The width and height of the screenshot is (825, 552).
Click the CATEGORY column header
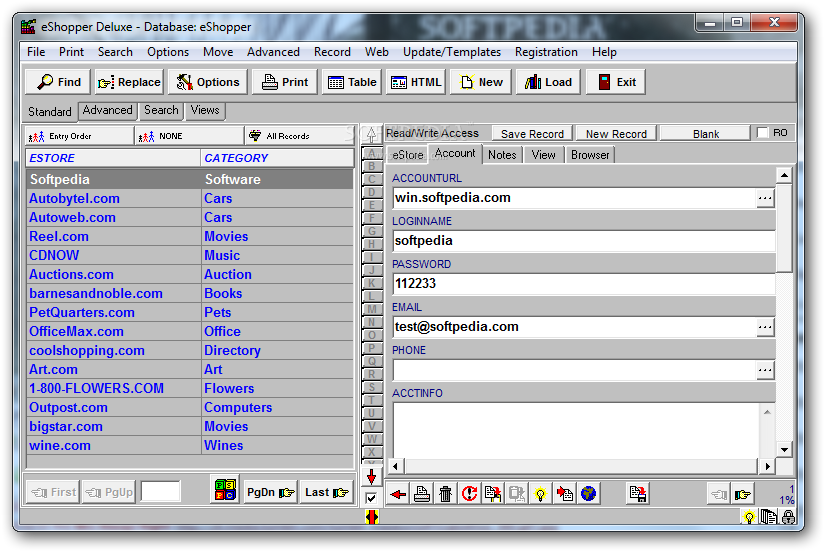coord(277,158)
